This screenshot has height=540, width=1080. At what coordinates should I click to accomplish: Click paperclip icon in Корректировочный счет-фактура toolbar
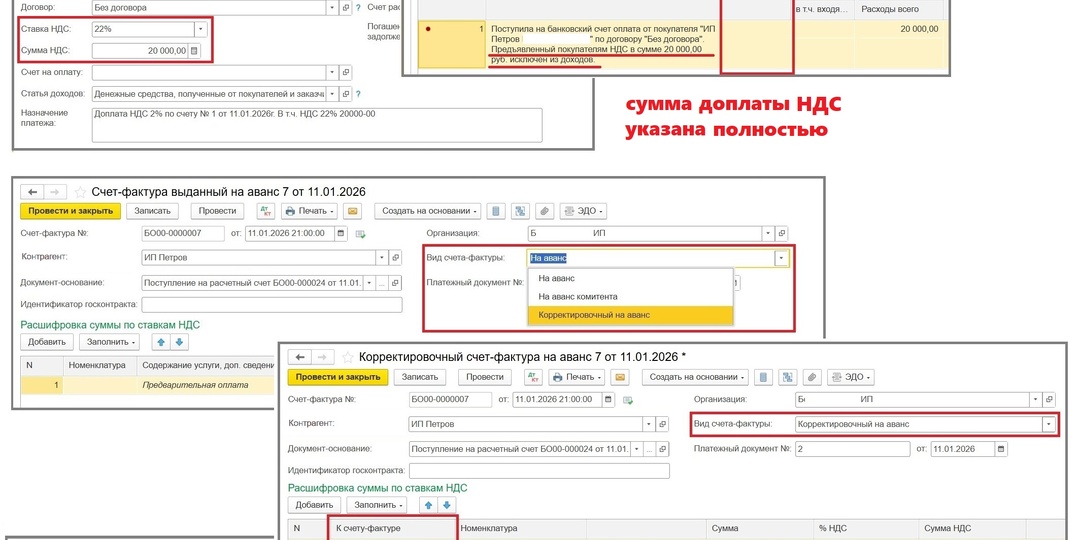coord(813,377)
